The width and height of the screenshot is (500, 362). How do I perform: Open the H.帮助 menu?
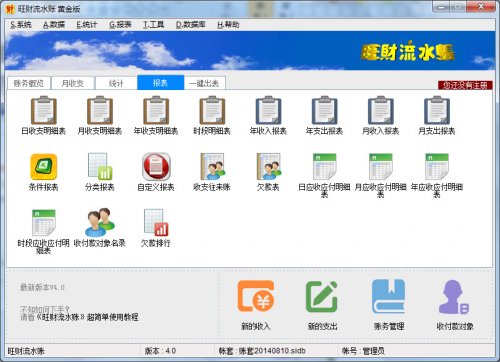click(x=228, y=25)
